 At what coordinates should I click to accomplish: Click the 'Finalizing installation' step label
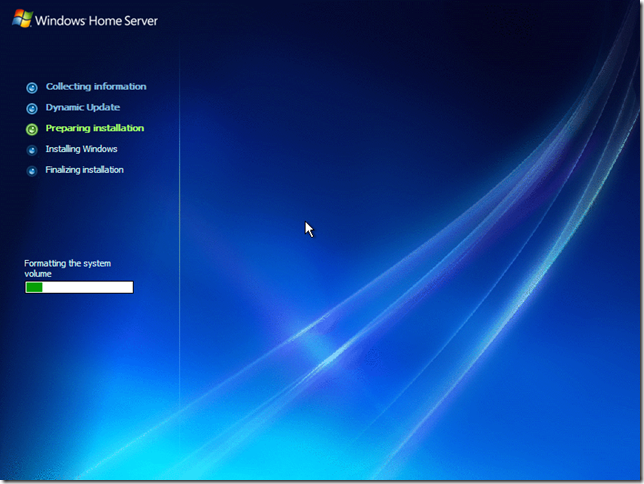pos(85,170)
